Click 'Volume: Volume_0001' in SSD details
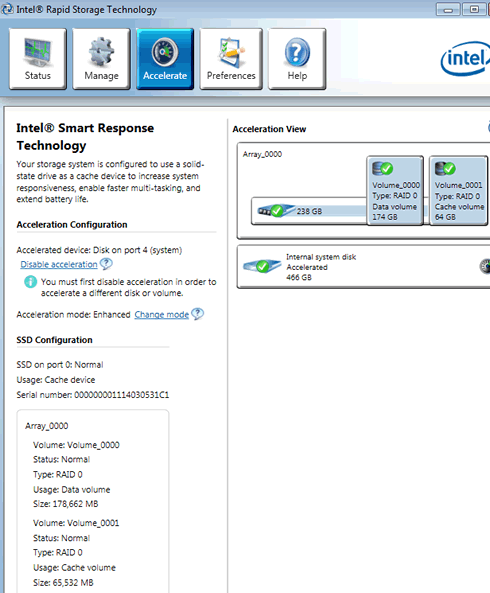490x593 pixels. (76, 523)
